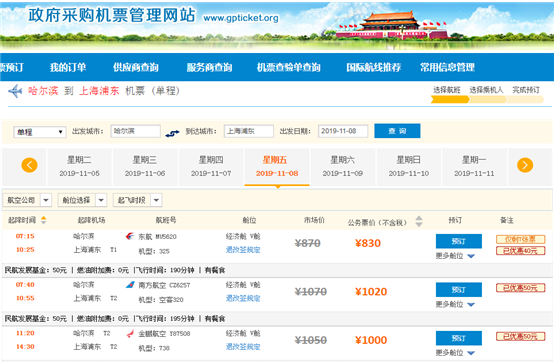This screenshot has width=555, height=363.
Task: Open 常用信息管理 in the navigation bar
Action: point(447,67)
